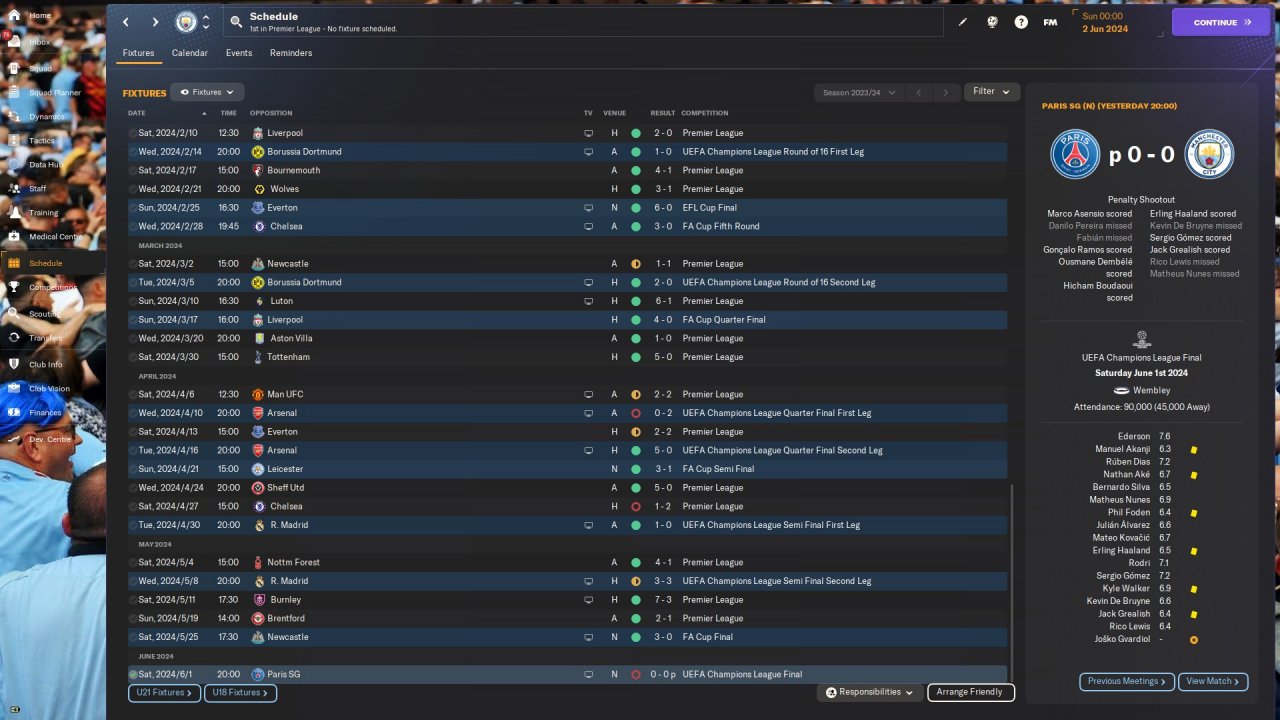
Task: Select Squad Planner in the sidebar menu
Action: [53, 93]
